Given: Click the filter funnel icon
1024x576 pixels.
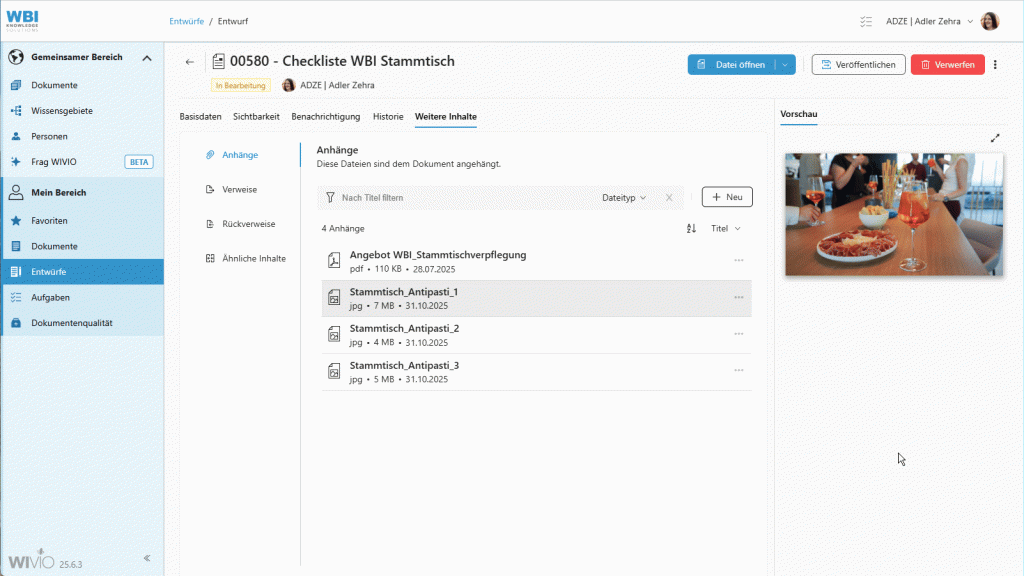Looking at the screenshot, I should [x=330, y=196].
